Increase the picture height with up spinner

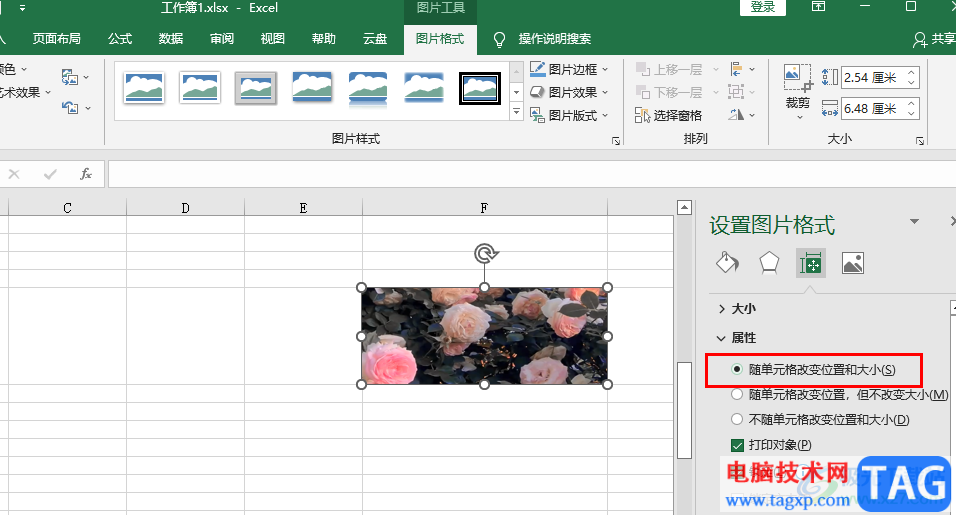click(x=911, y=73)
